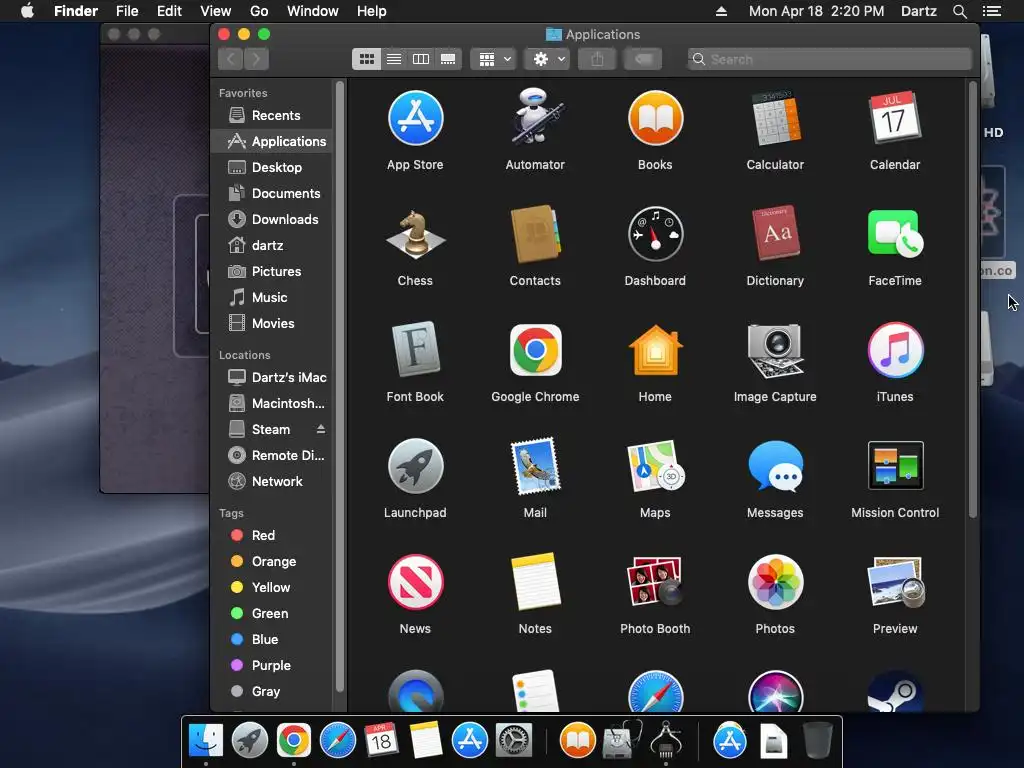Filter by the Green tag
The height and width of the screenshot is (768, 1024).
click(x=272, y=613)
